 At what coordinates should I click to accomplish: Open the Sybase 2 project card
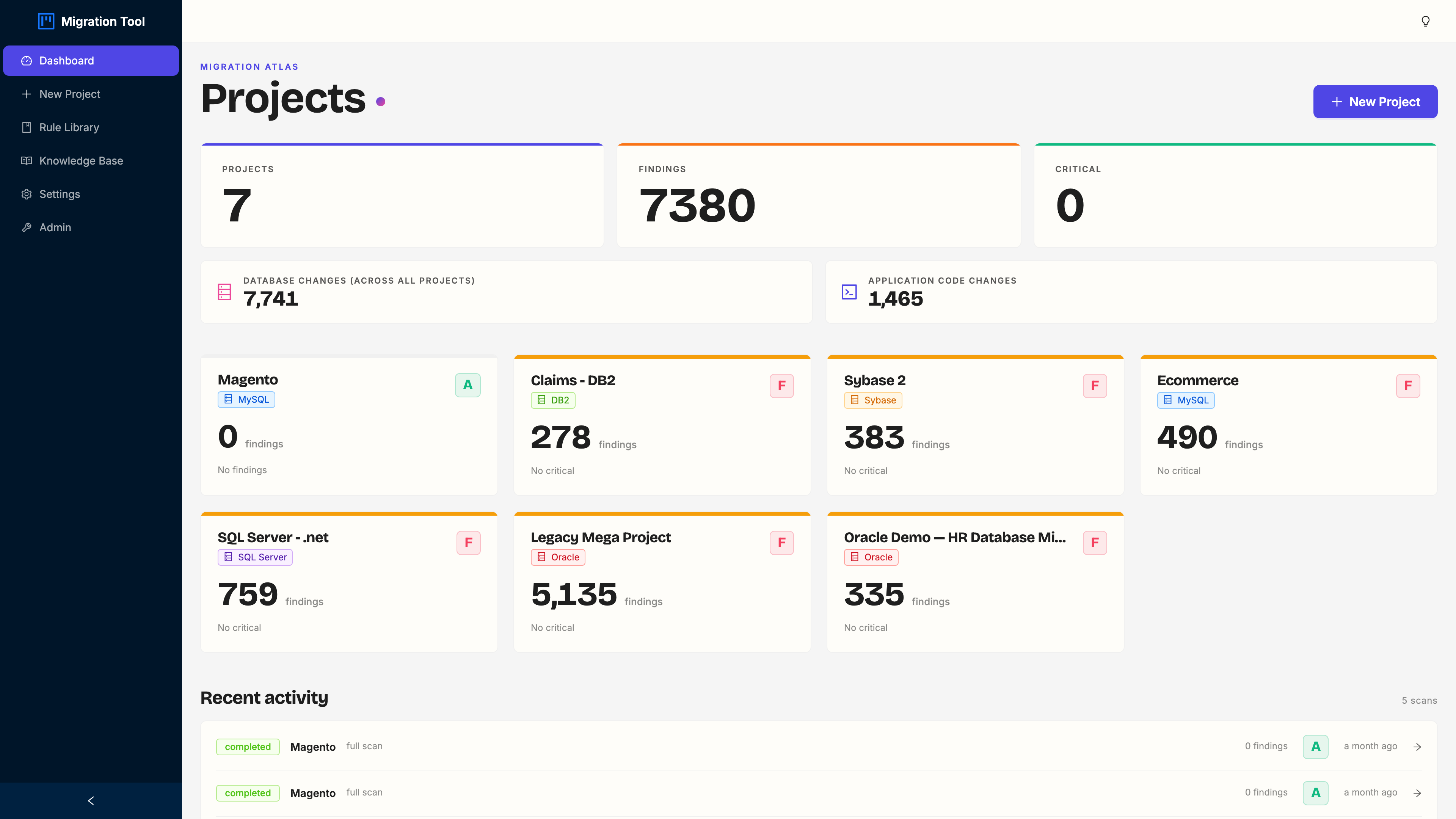(976, 425)
